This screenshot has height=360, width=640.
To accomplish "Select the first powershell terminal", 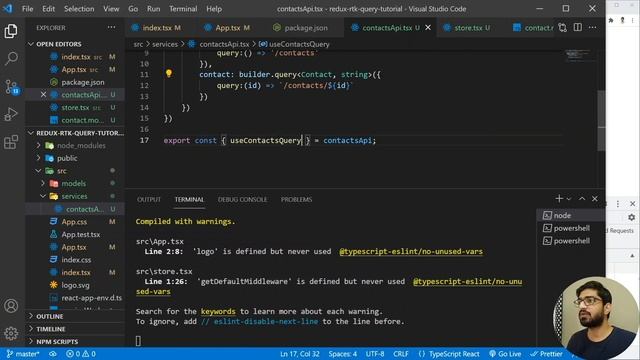I will (x=570, y=228).
